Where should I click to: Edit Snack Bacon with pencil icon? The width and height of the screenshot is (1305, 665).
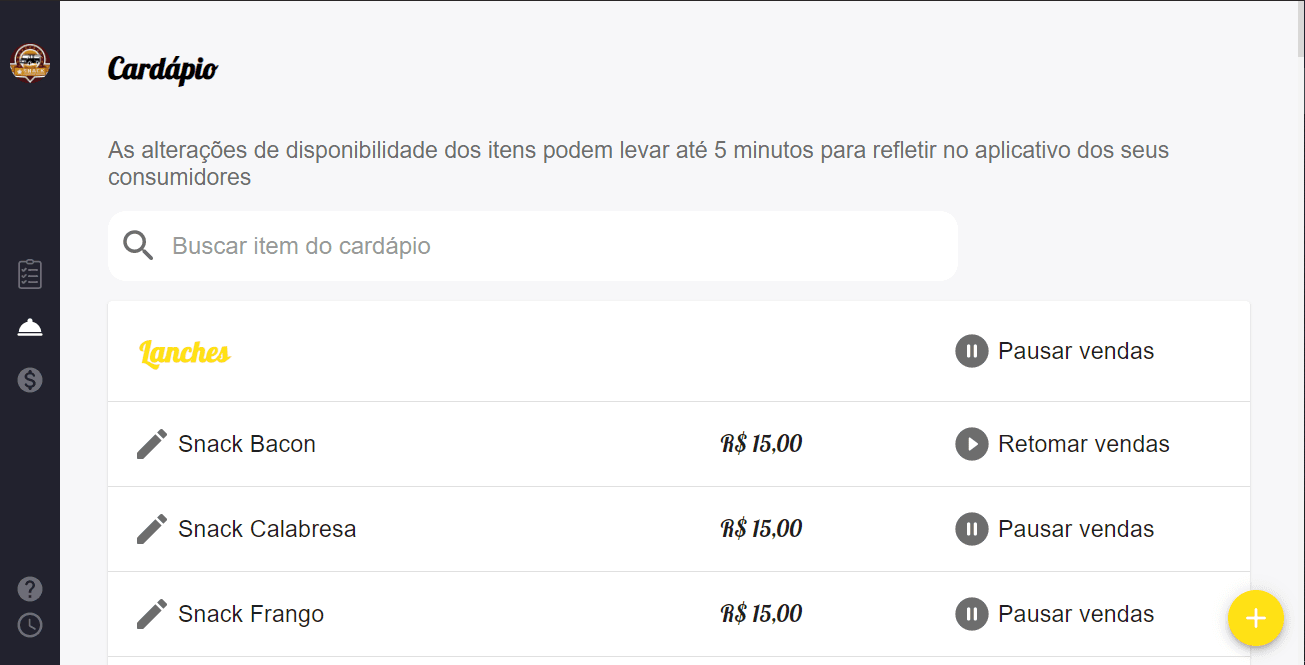pos(152,444)
